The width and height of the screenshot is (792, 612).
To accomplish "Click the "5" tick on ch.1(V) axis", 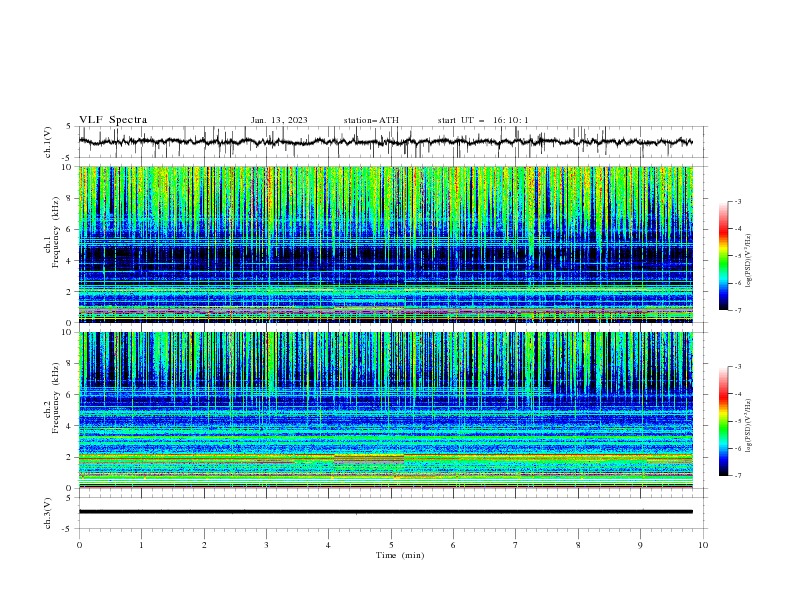I will [x=69, y=127].
